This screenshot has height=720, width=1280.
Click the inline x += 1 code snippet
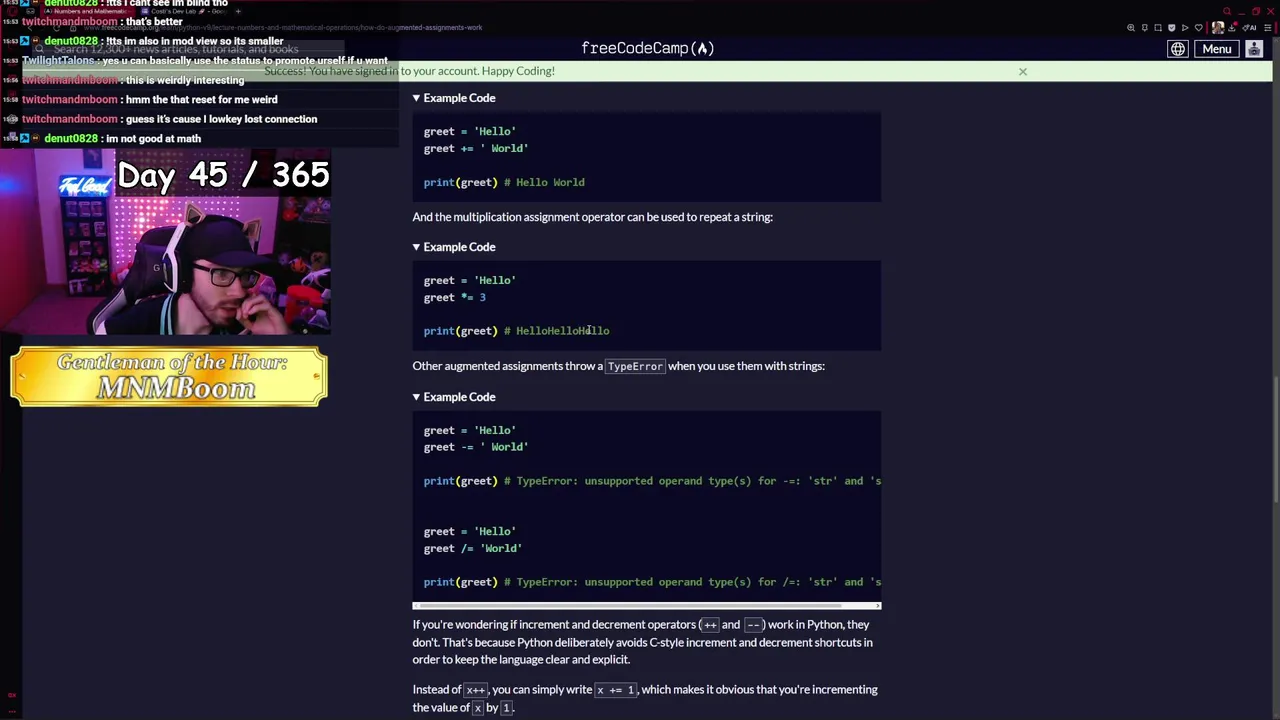tap(616, 690)
